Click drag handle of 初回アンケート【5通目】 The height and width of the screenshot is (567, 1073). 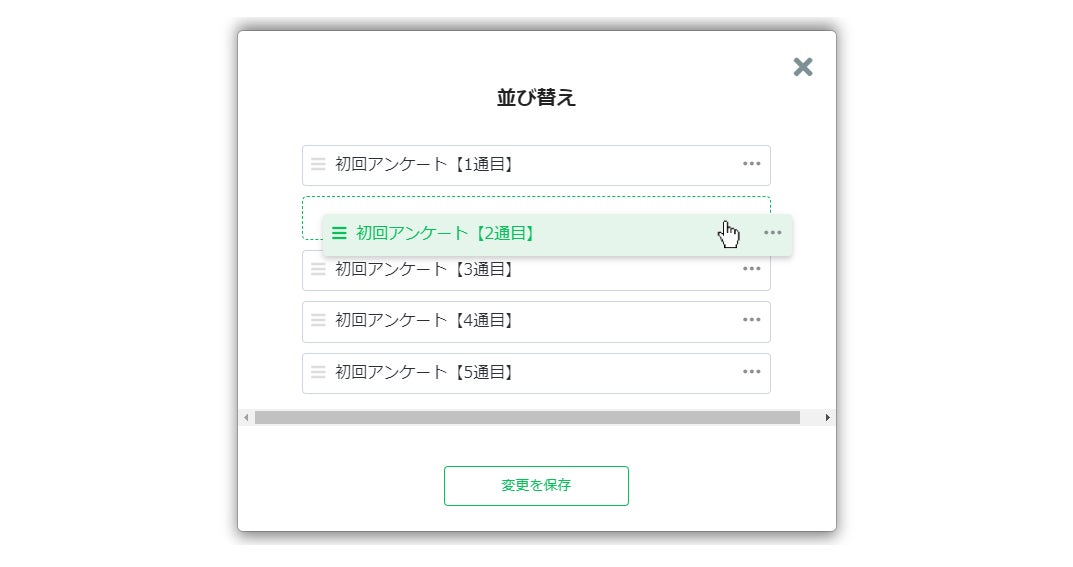(318, 372)
